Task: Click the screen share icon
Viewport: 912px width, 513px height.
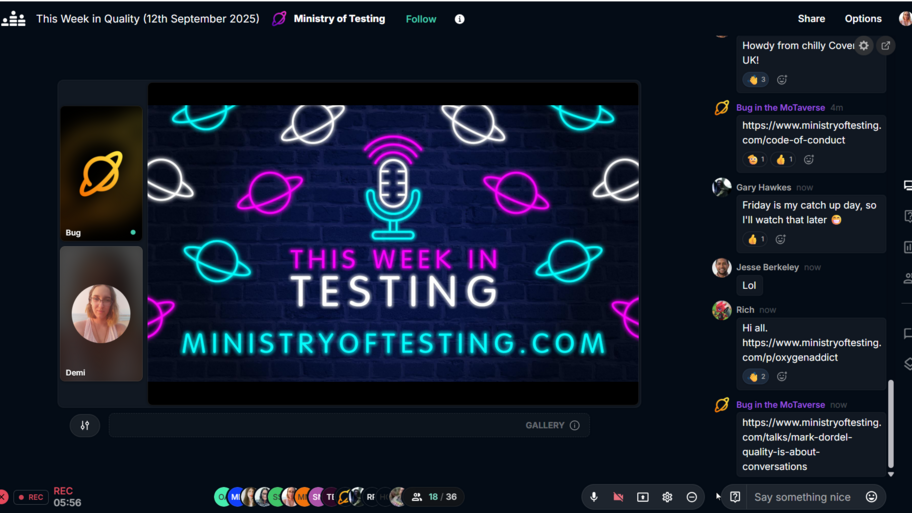Action: coord(643,497)
